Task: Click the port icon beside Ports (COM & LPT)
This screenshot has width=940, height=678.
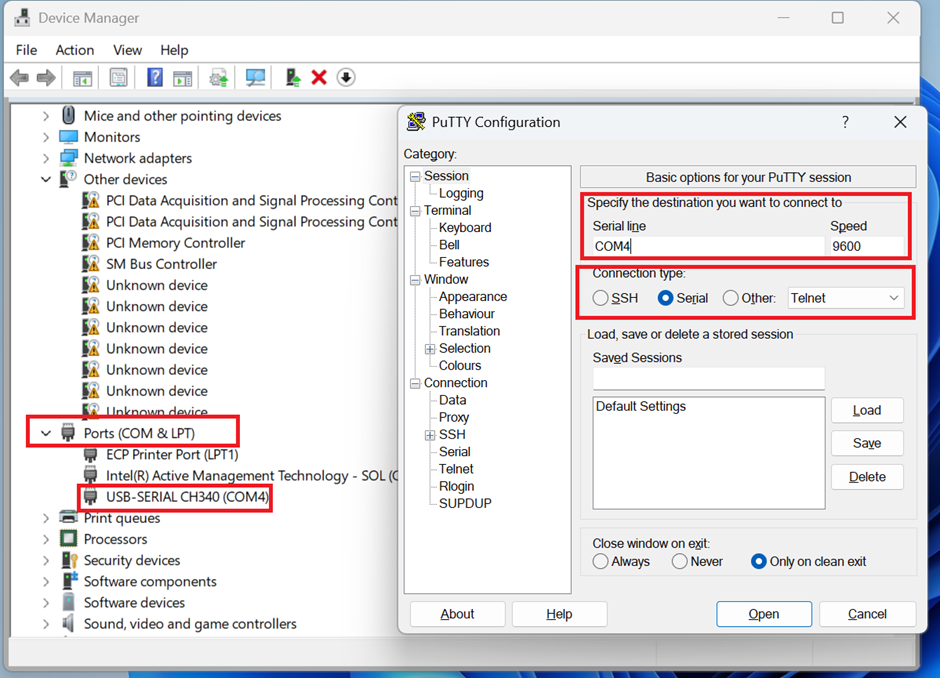Action: coord(68,433)
